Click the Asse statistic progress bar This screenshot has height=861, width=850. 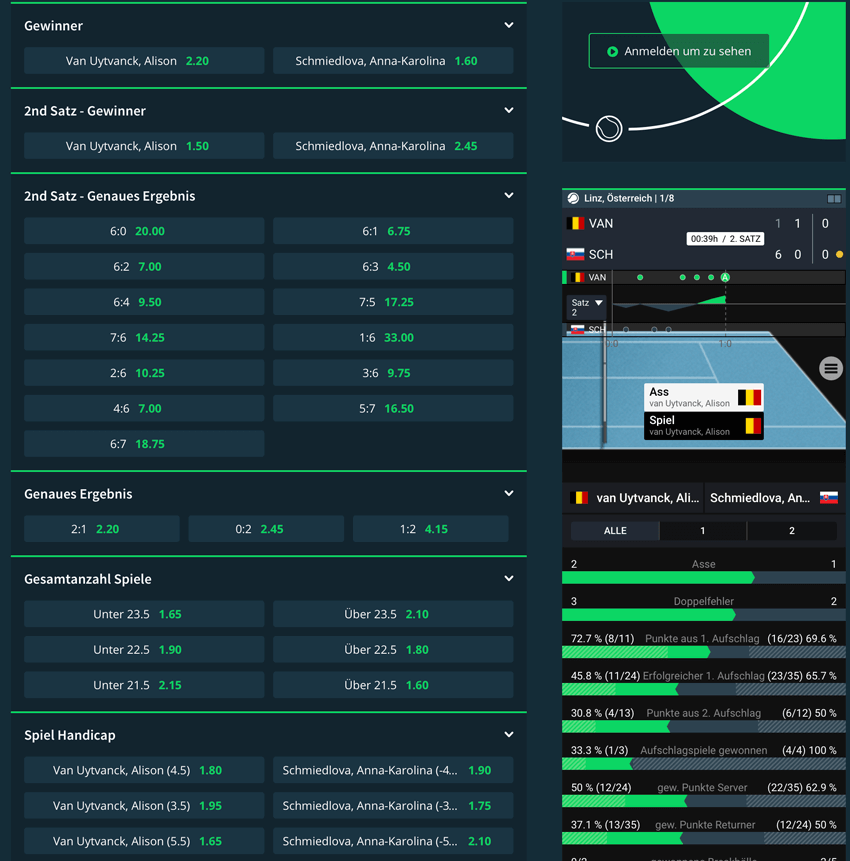703,578
